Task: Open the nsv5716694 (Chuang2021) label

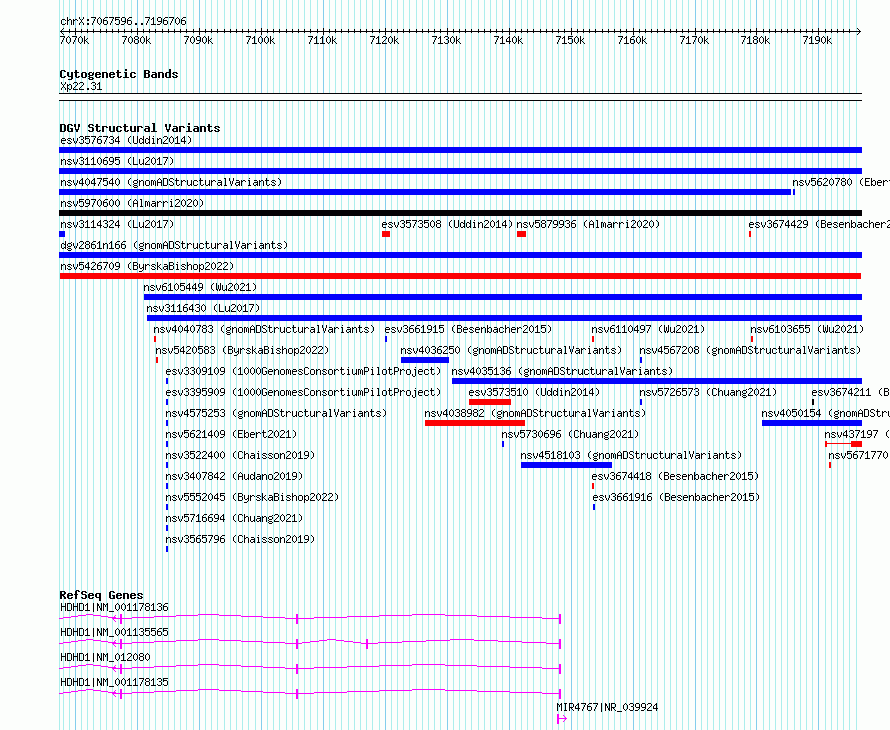Action: point(234,518)
